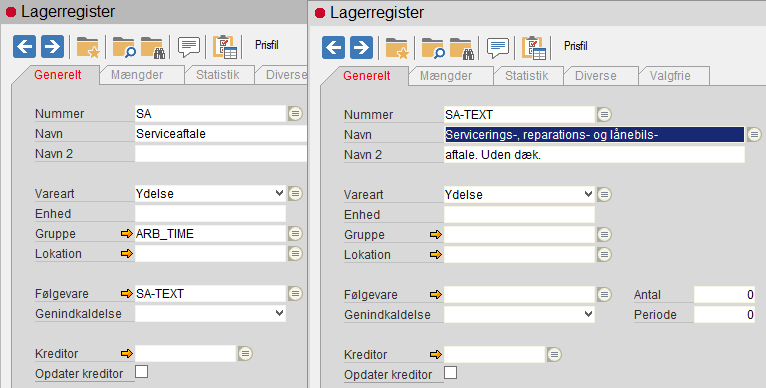Click the back arrow in left Lagerregister window

click(24, 47)
